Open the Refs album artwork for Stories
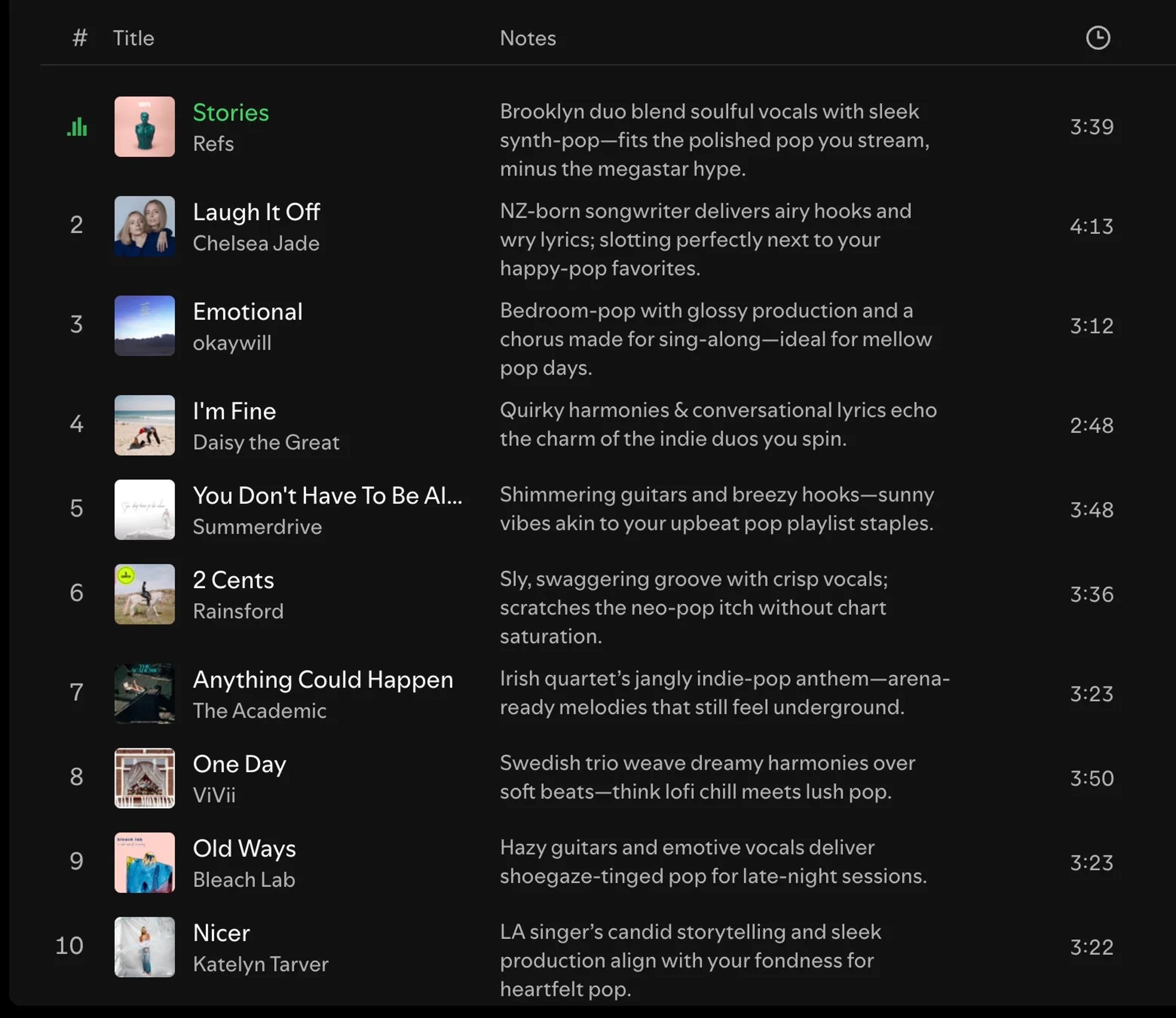Viewport: 1176px width, 1018px height. point(144,127)
